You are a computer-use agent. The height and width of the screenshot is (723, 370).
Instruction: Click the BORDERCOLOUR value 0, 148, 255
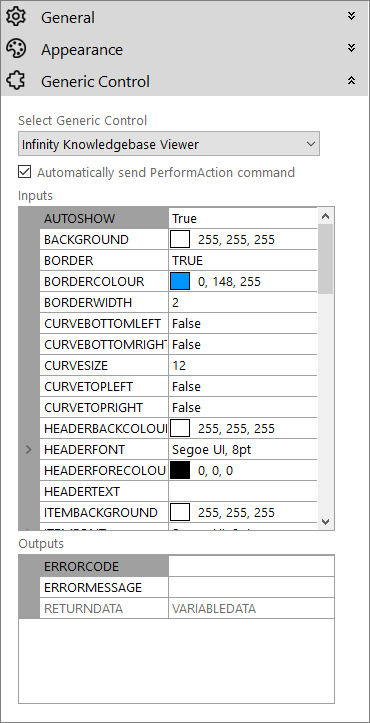(x=229, y=282)
